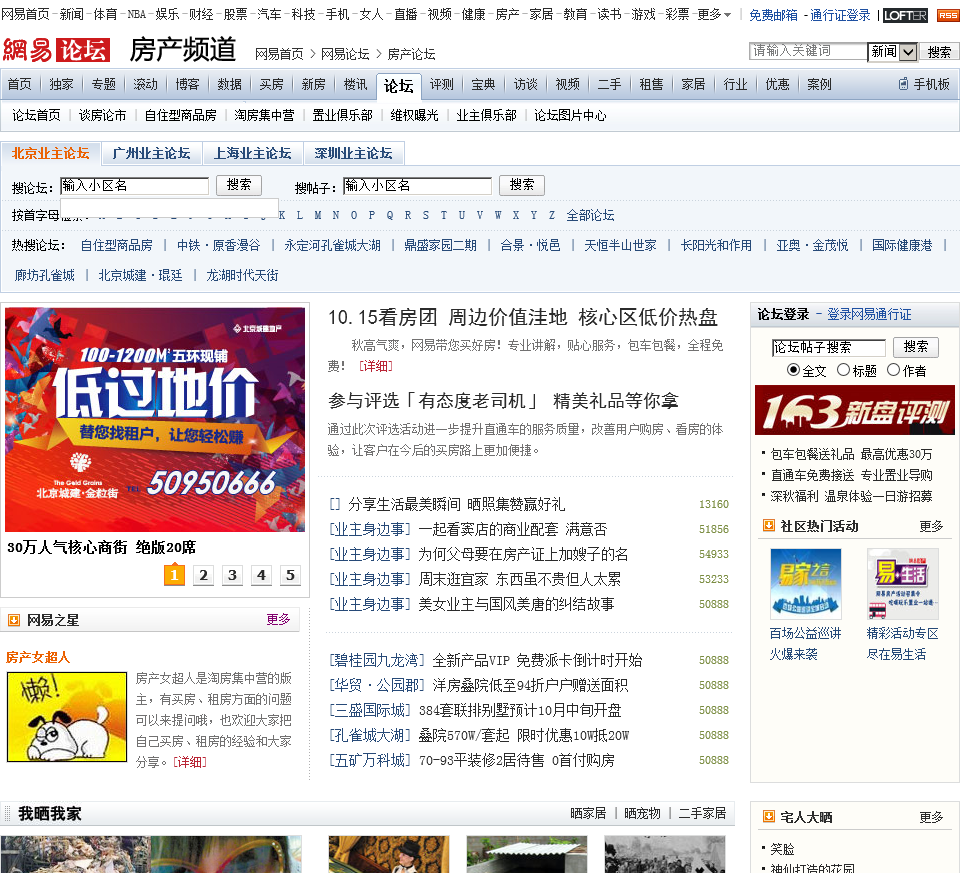
Task: Show carousel slide 3
Action: tap(232, 575)
